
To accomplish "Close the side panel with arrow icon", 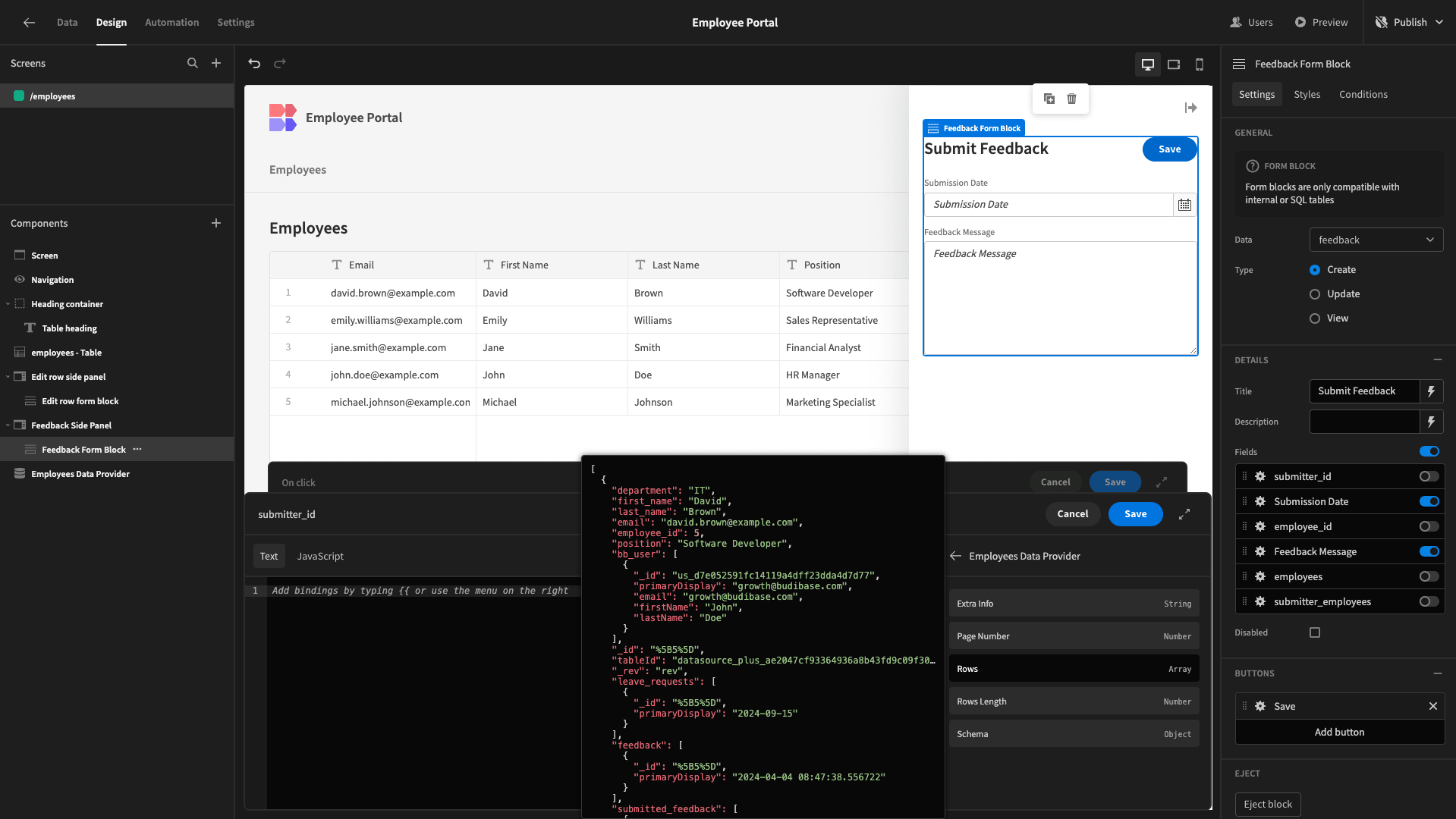I will click(x=1190, y=108).
